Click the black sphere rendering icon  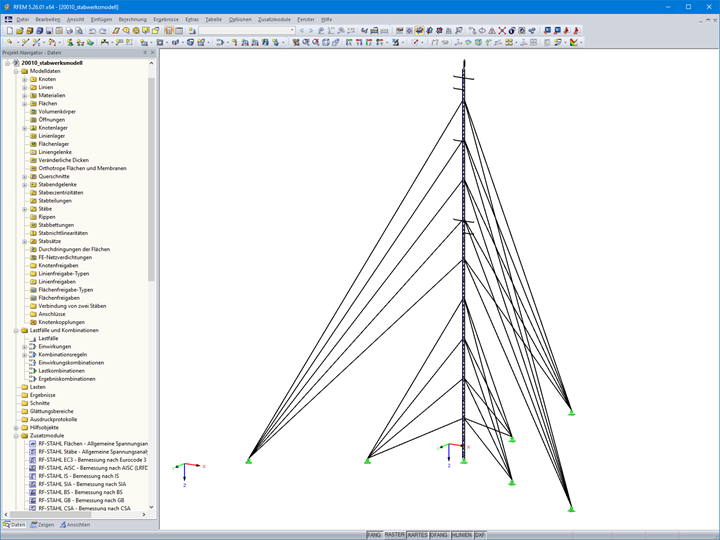pos(512,30)
